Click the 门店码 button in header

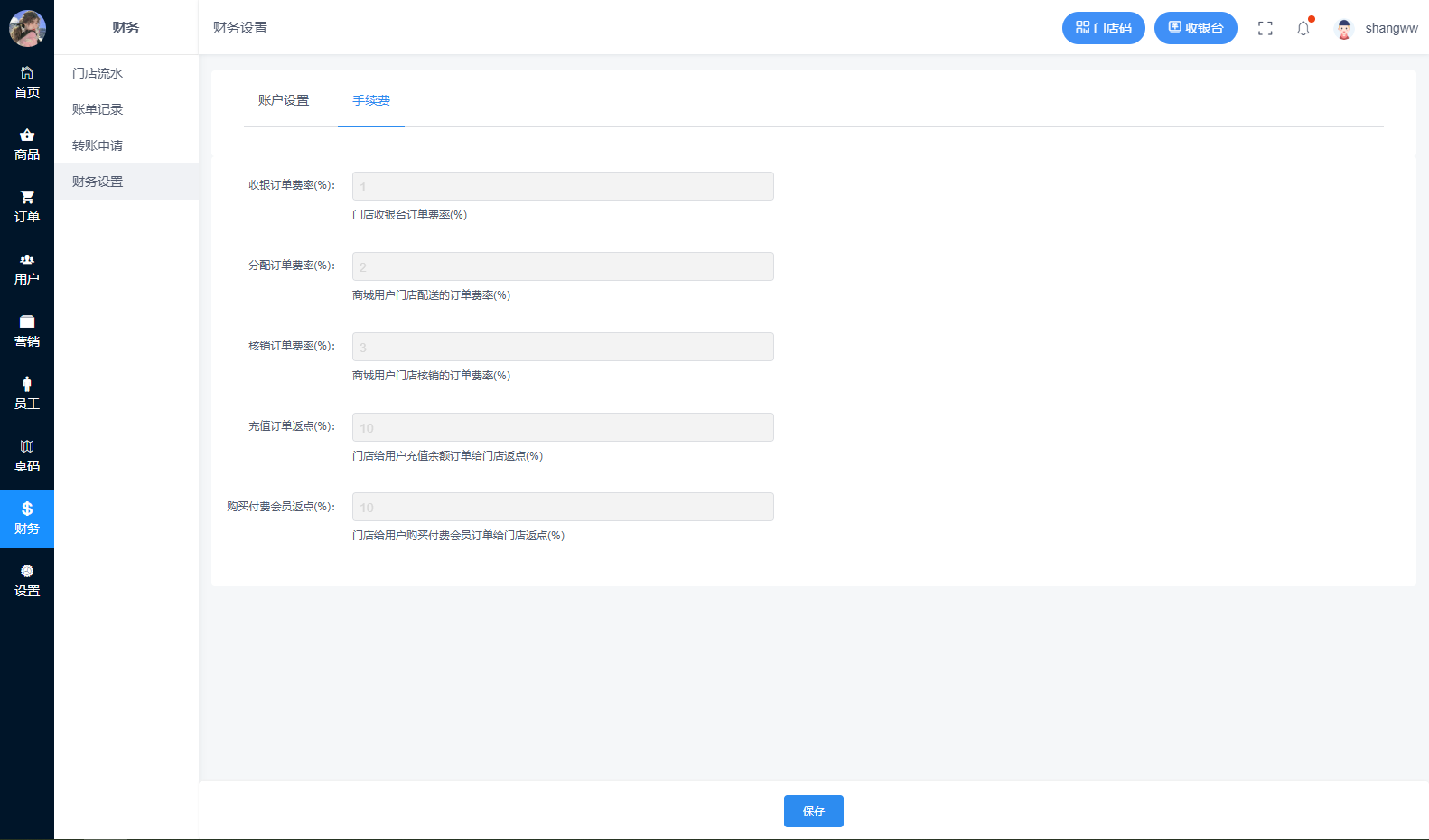1103,28
